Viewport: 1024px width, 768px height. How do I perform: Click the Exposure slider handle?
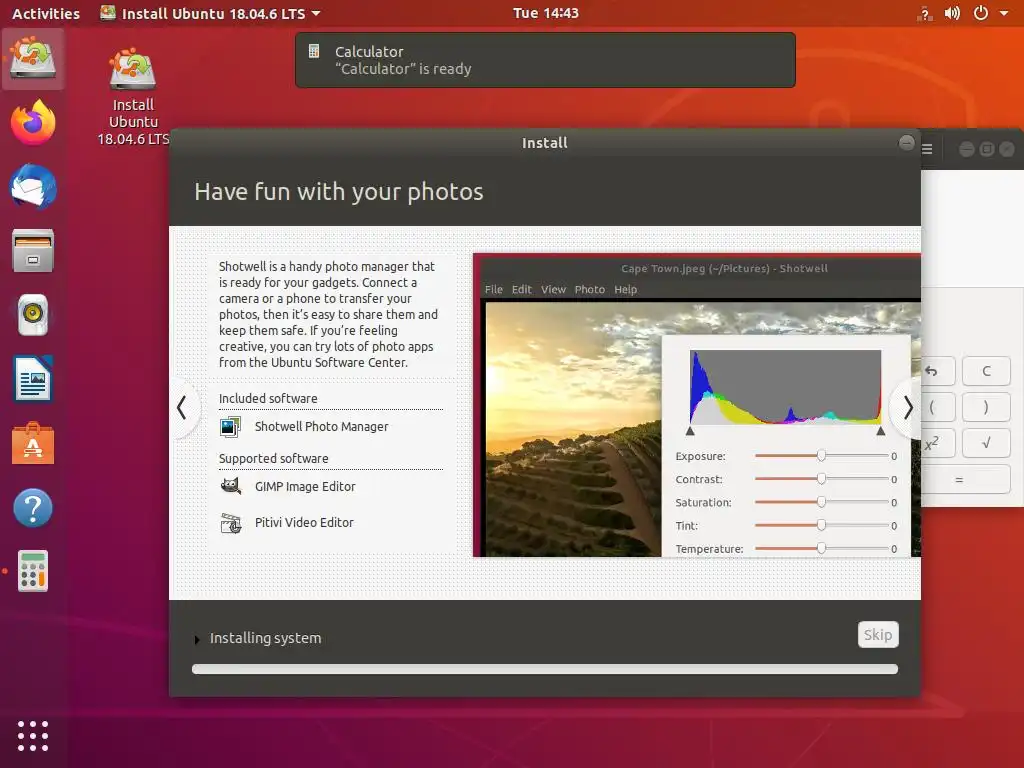tap(821, 456)
